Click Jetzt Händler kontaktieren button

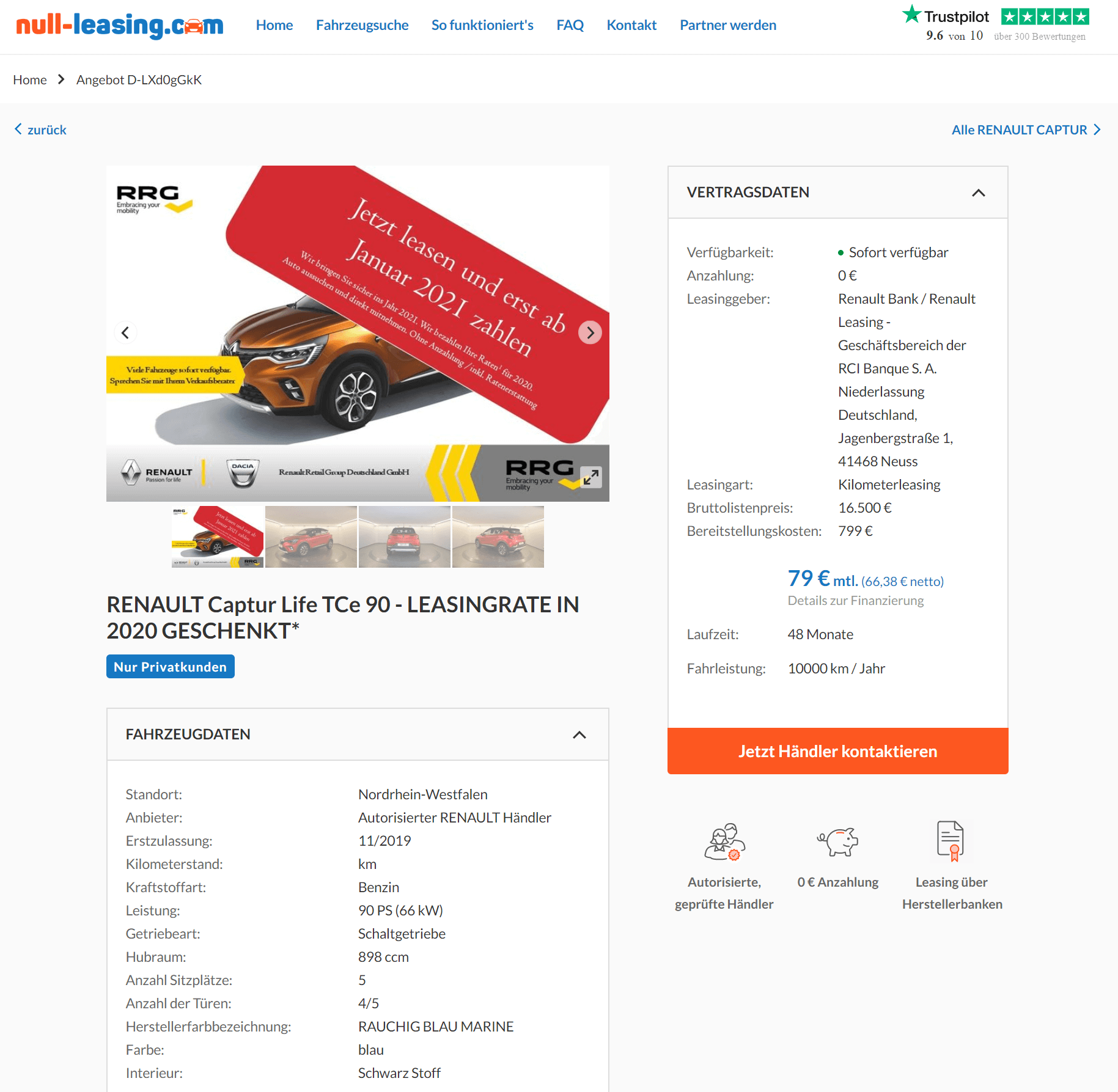837,751
